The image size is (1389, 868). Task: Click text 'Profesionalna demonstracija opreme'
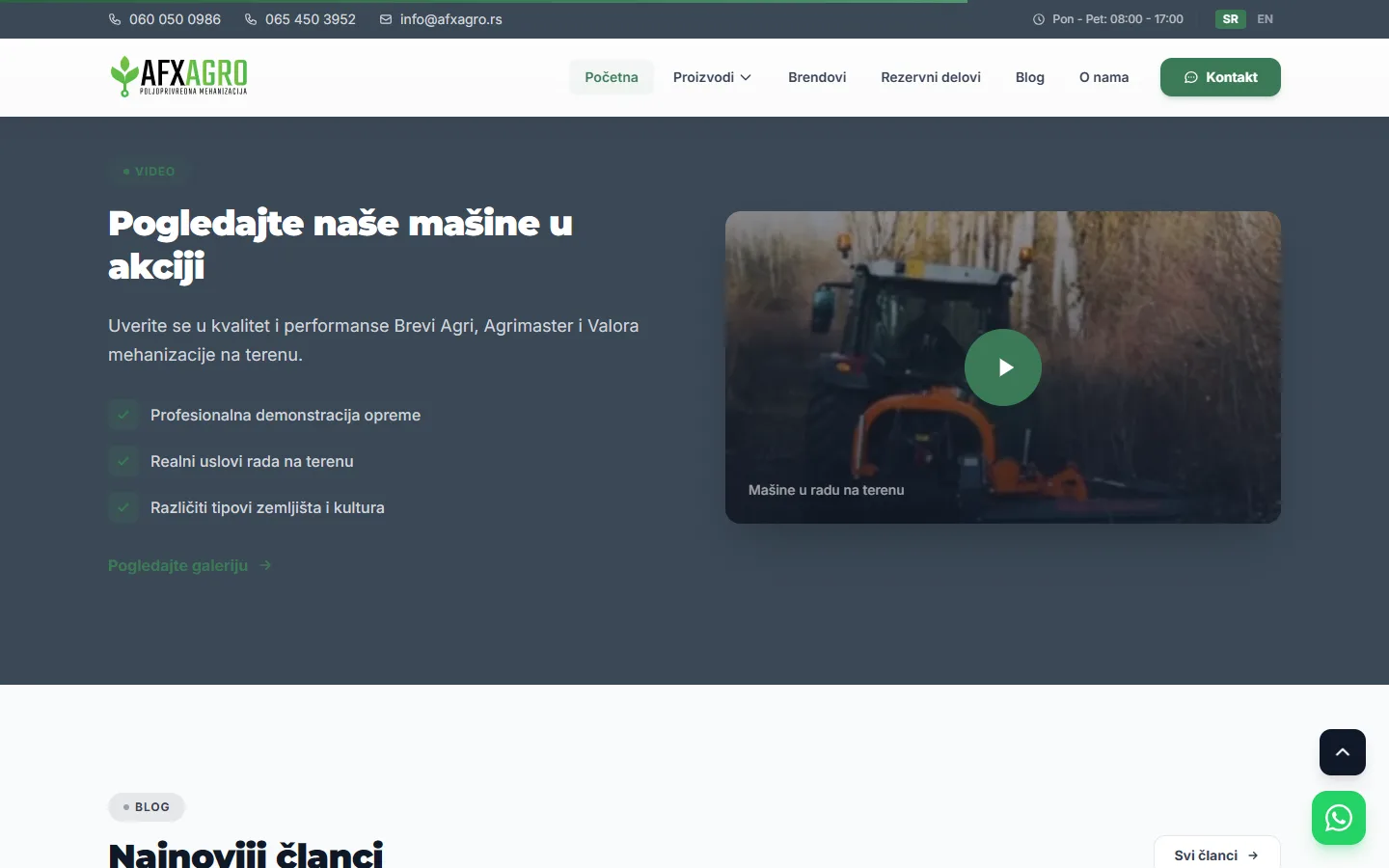coord(286,415)
